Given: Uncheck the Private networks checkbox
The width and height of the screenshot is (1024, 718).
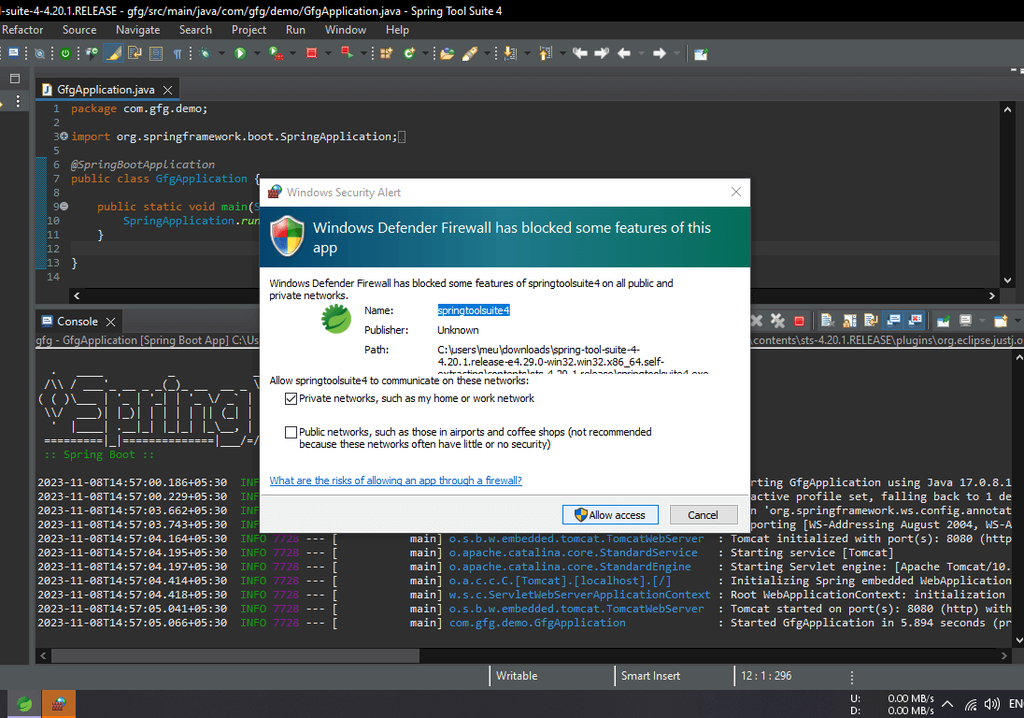Looking at the screenshot, I should click(x=291, y=399).
